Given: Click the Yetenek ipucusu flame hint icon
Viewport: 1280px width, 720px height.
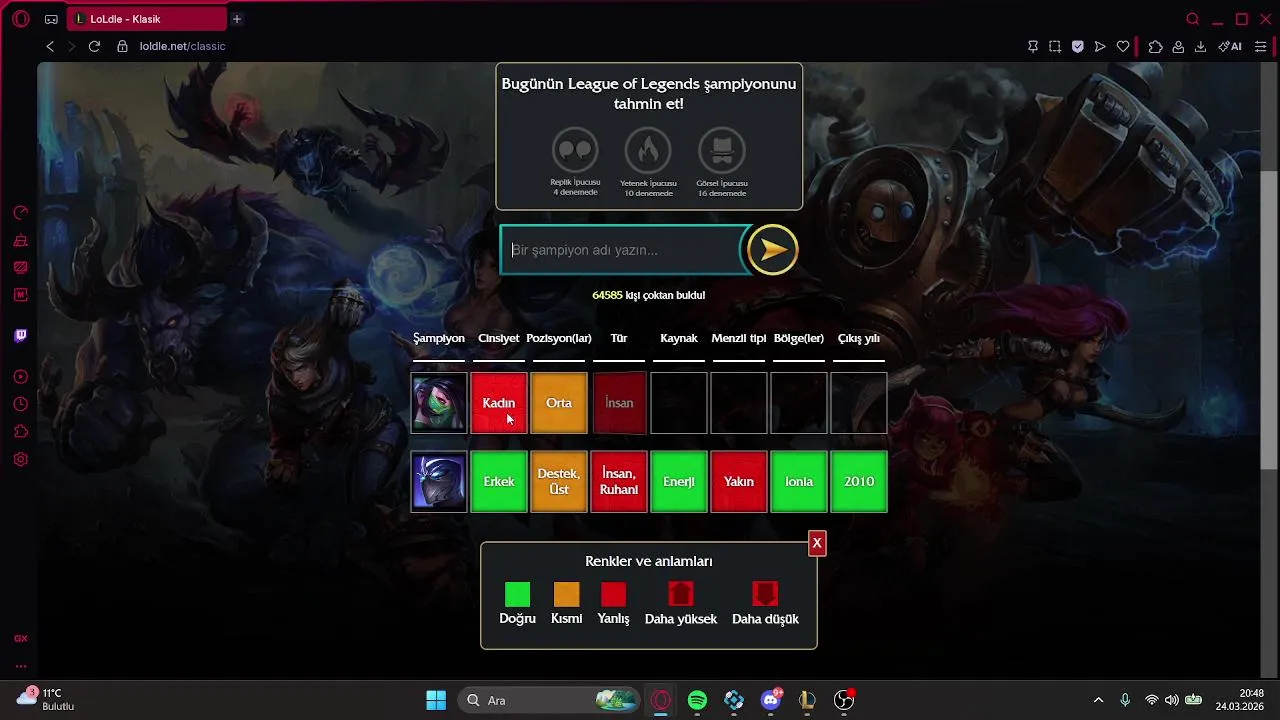Looking at the screenshot, I should 648,150.
